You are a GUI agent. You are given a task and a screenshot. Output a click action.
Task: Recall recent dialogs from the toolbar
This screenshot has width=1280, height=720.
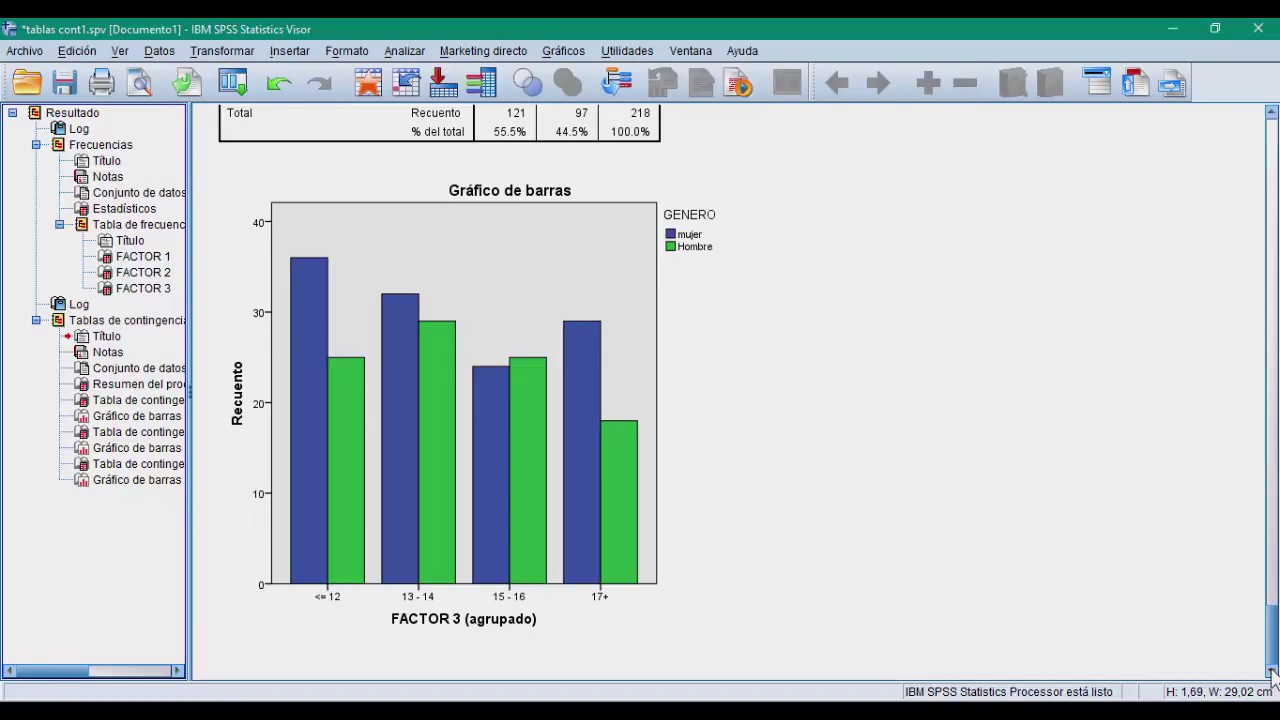[x=232, y=82]
